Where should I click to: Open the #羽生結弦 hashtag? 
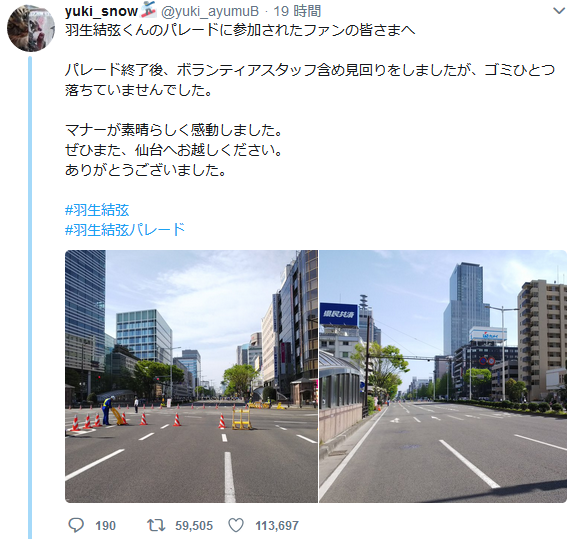[97, 210]
